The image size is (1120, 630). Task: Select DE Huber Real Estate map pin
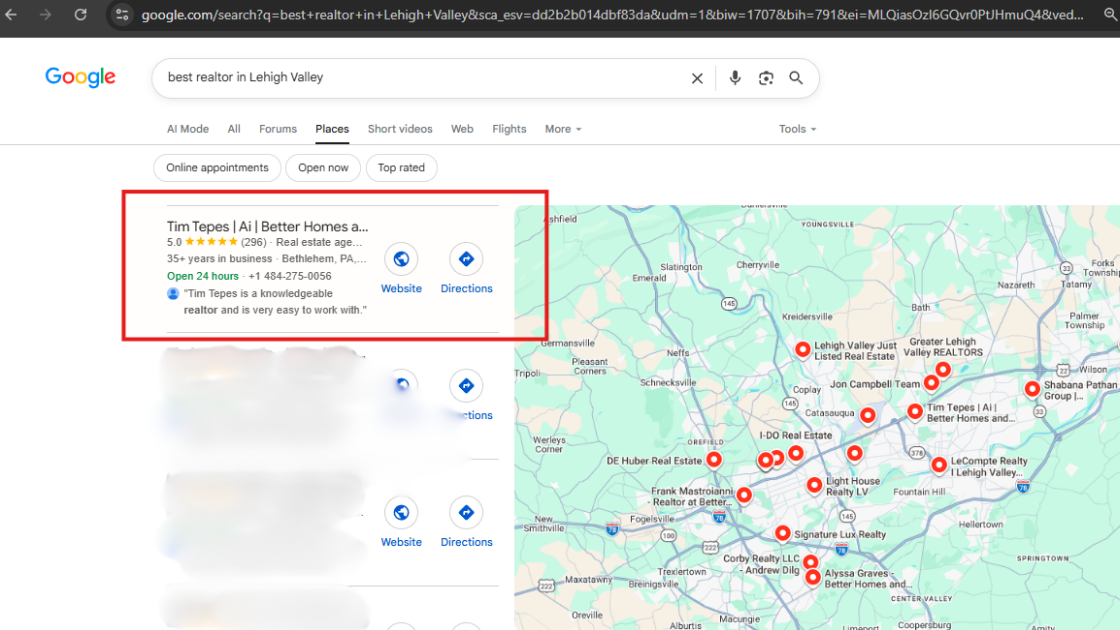tap(714, 459)
